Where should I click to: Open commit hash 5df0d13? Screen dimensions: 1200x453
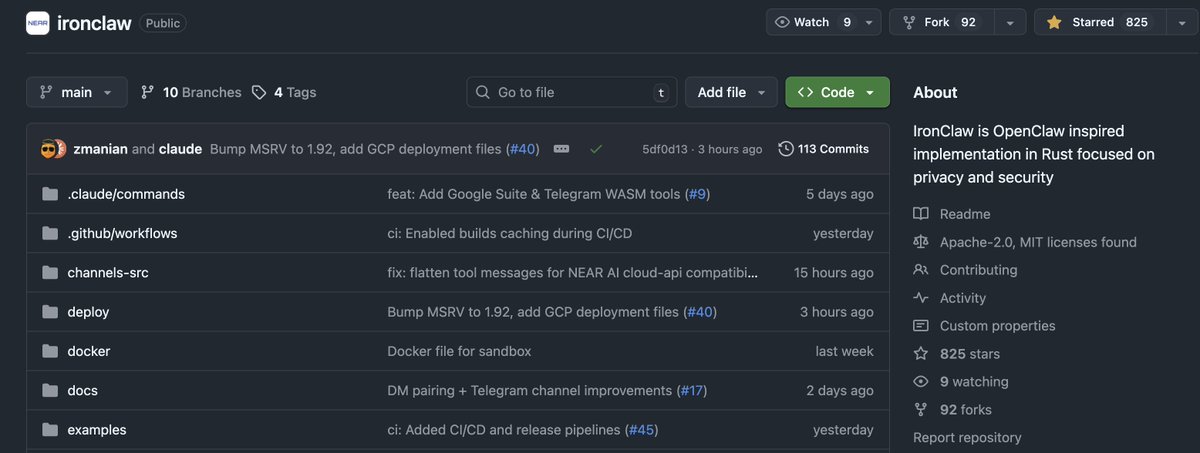point(666,149)
